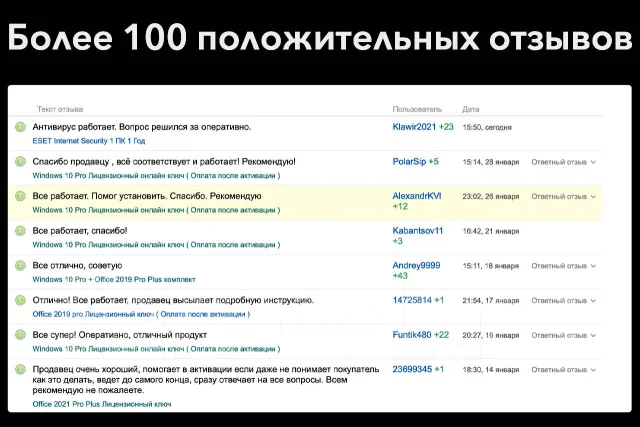Open the Windows 10 Pro link under PolarSip's review
The width and height of the screenshot is (640, 427).
tap(156, 176)
